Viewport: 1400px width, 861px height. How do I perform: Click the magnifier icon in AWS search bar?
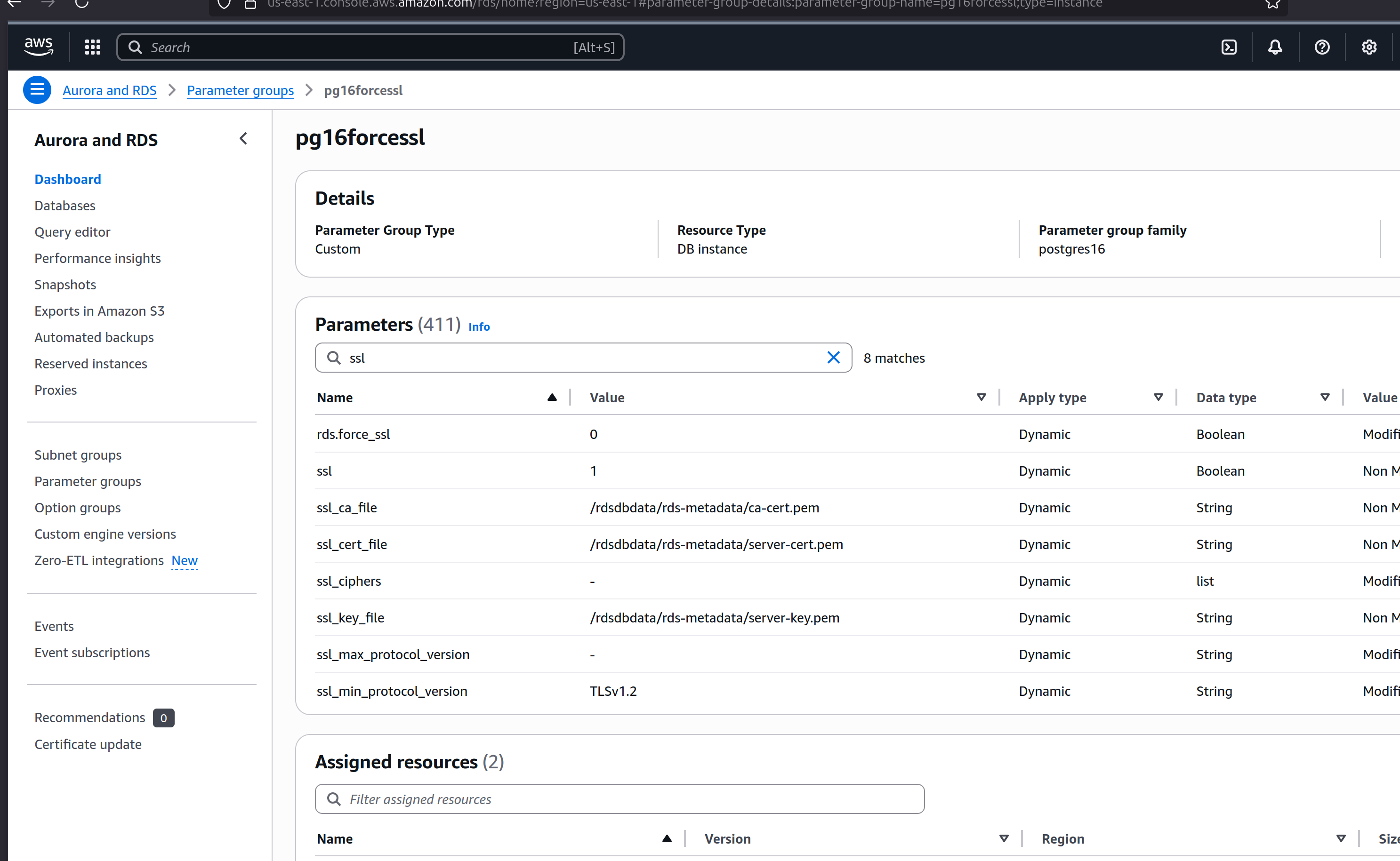click(135, 47)
